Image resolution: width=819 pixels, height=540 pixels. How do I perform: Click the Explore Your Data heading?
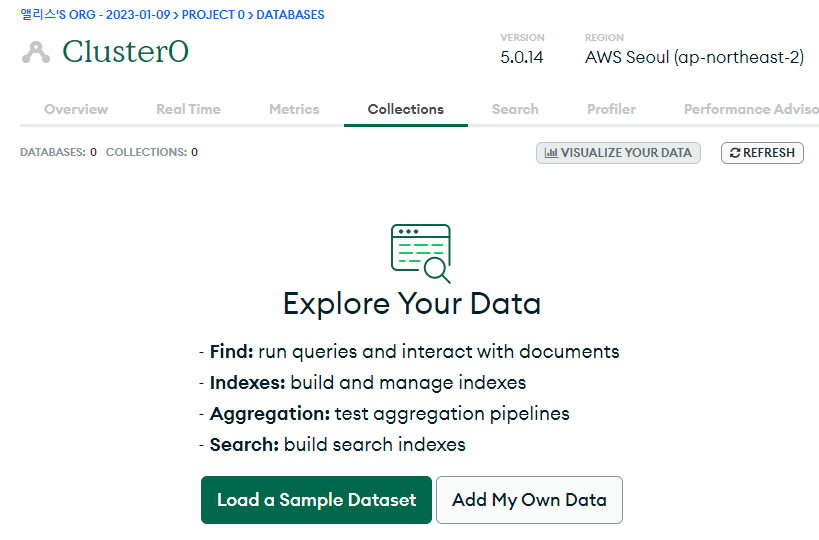coord(412,304)
